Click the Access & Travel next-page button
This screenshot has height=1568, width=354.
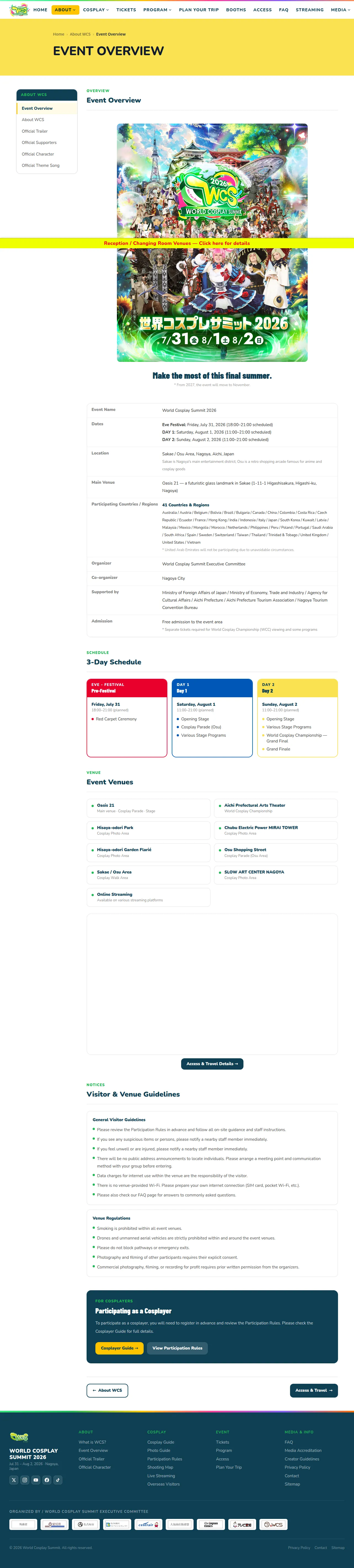point(314,1390)
